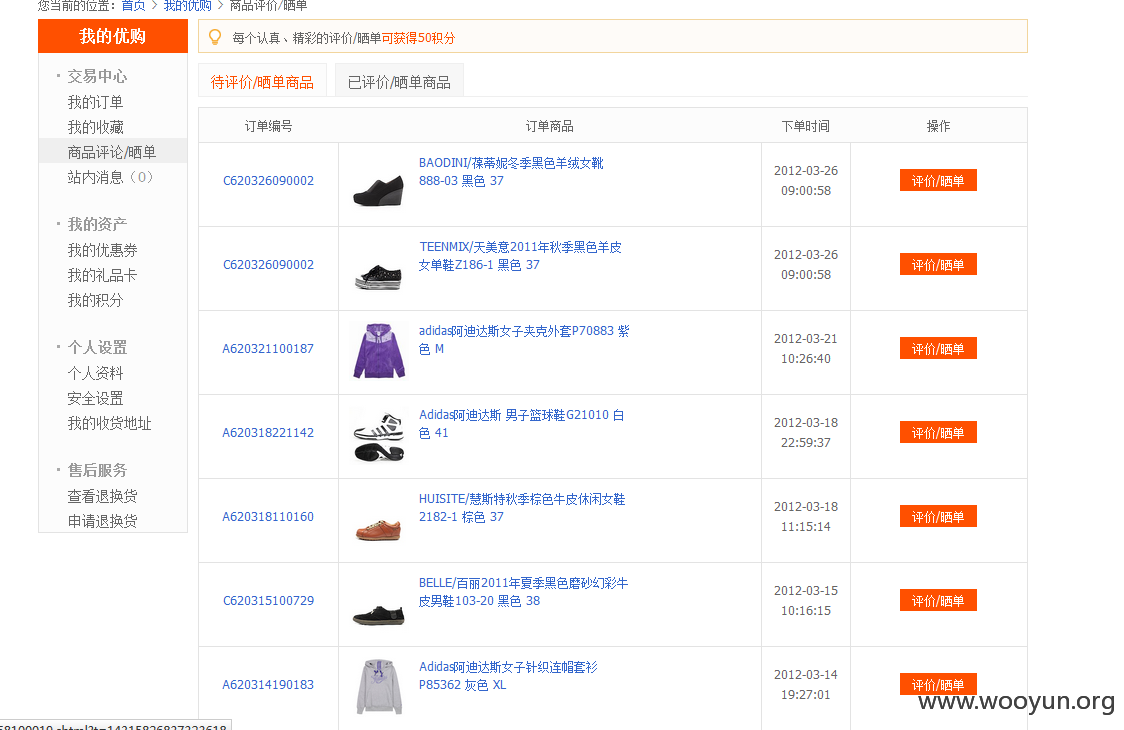Click the 2012-03-18 22:59:37 order time
Image resolution: width=1124 pixels, height=730 pixels.
[806, 432]
